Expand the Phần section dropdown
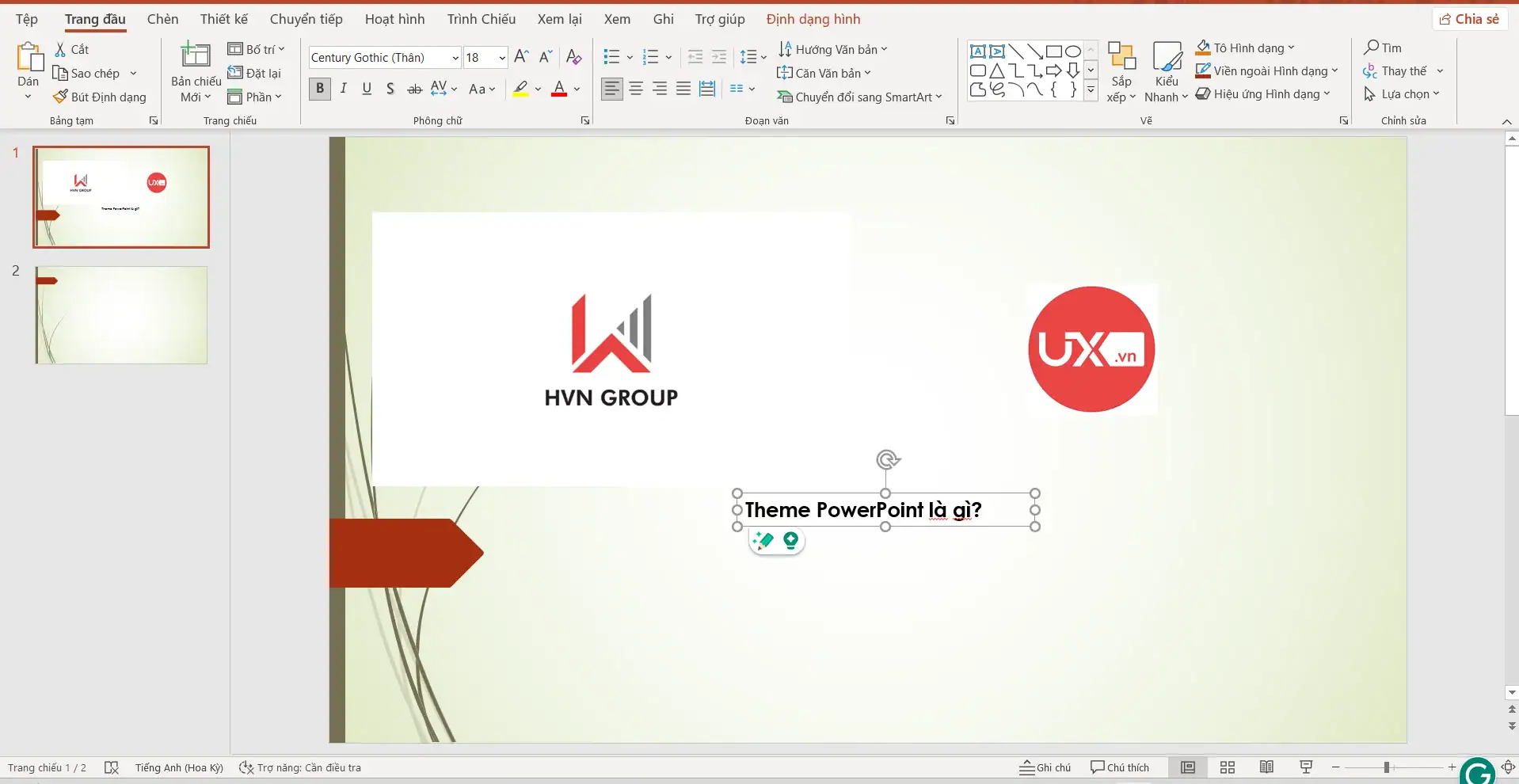The width and height of the screenshot is (1519, 784). 254,97
